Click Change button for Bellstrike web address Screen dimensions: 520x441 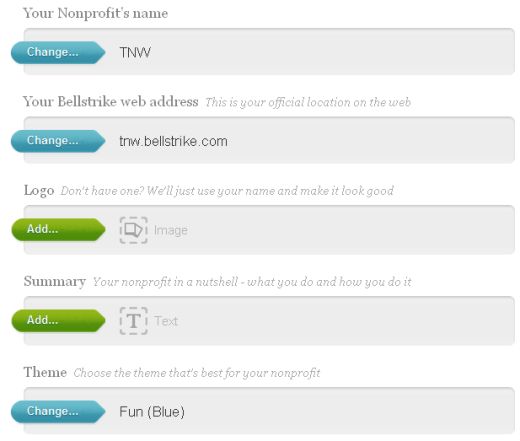pyautogui.click(x=58, y=141)
